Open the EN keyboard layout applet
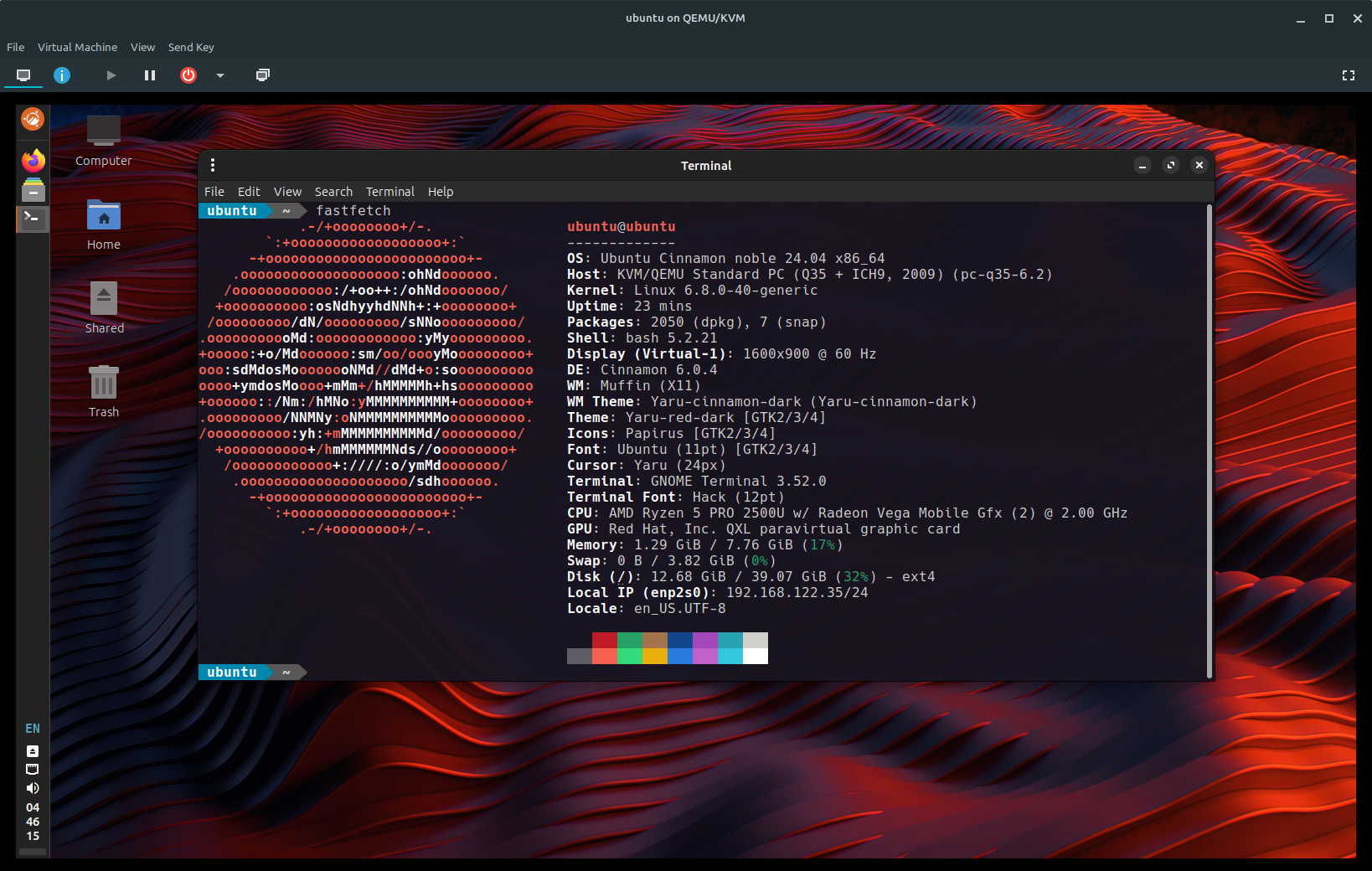This screenshot has height=871, width=1372. 33,729
